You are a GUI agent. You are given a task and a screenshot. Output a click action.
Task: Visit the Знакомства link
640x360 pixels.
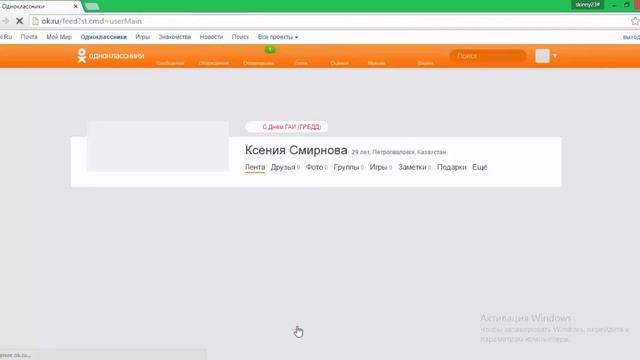(175, 37)
